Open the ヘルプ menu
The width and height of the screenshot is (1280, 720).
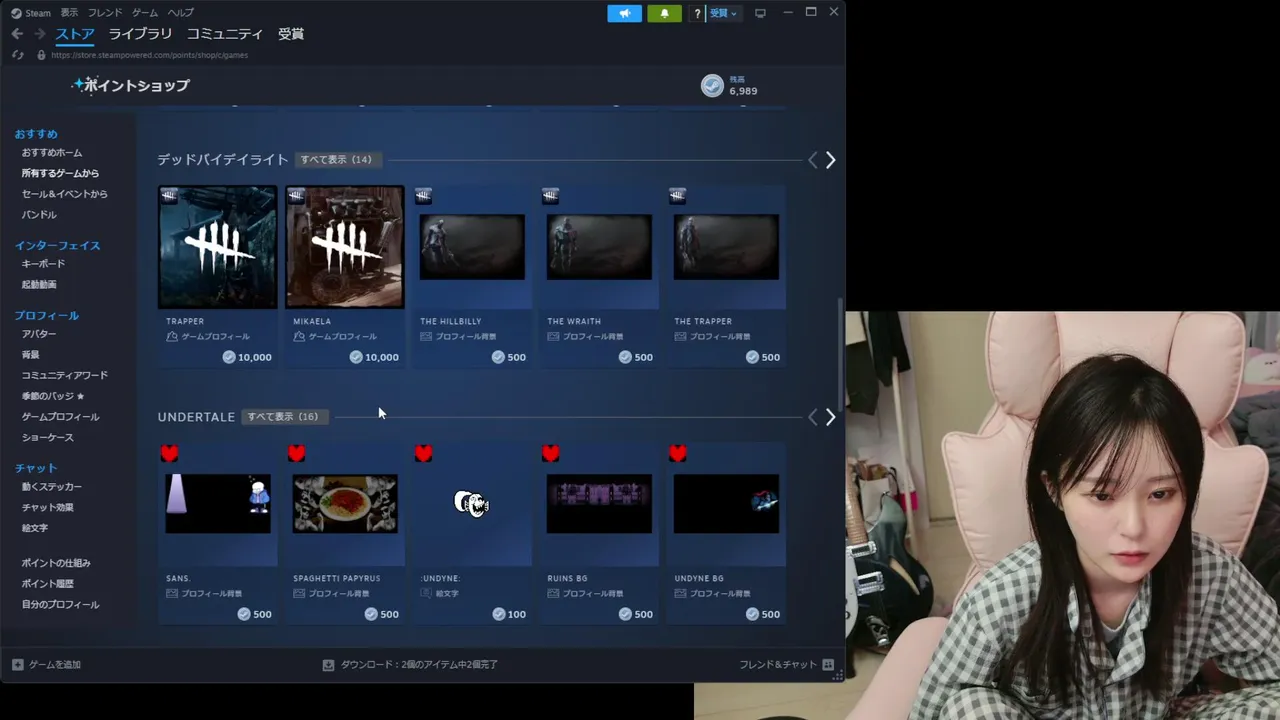point(181,13)
